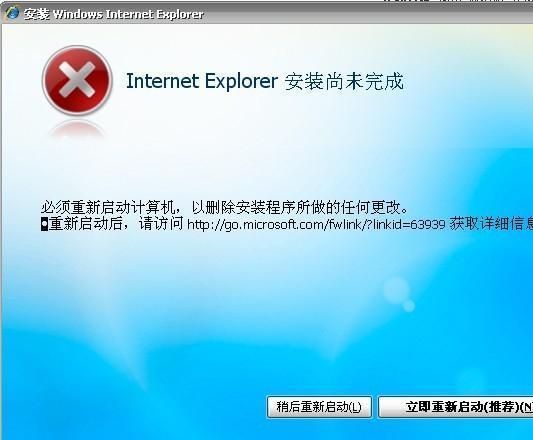Screen dimensions: 533x440
Task: Click the text 重新启动后，请访问
Action: click(x=116, y=224)
